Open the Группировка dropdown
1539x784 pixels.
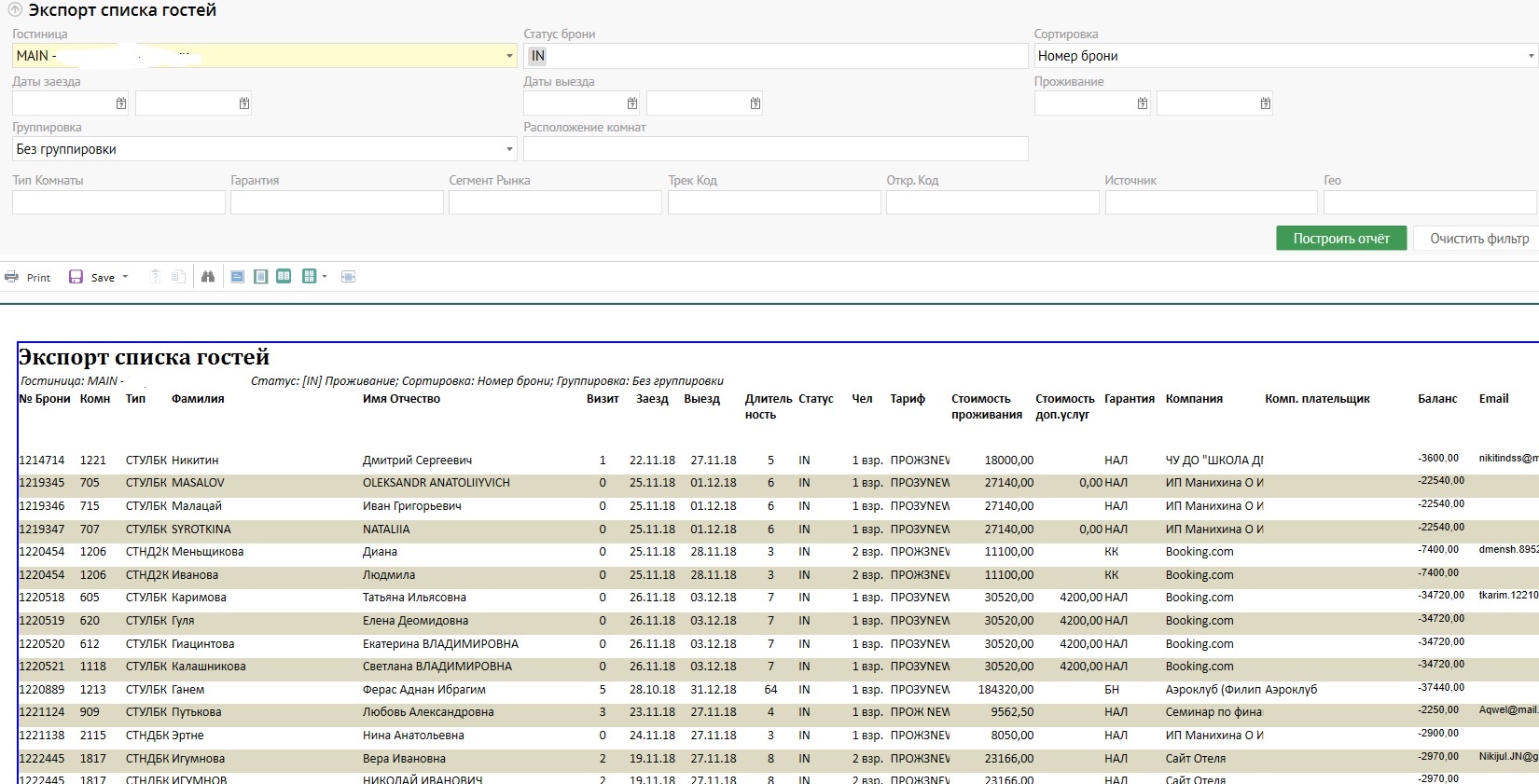509,149
